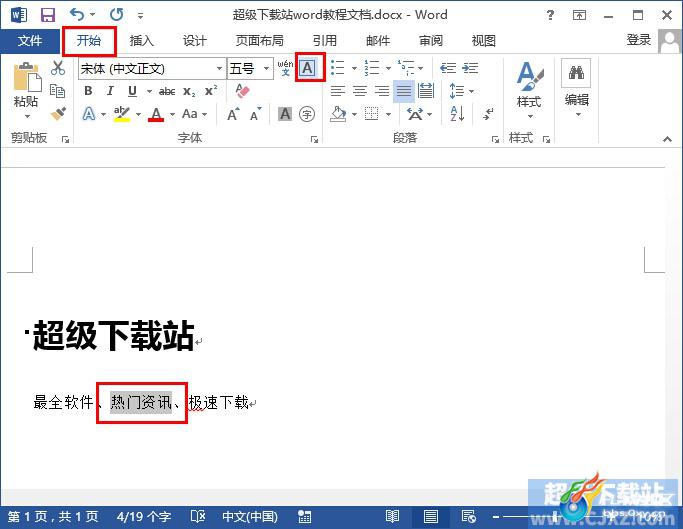Viewport: 683px width, 529px height.
Task: Switch to the 设计 (Design) tab
Action: pyautogui.click(x=195, y=41)
